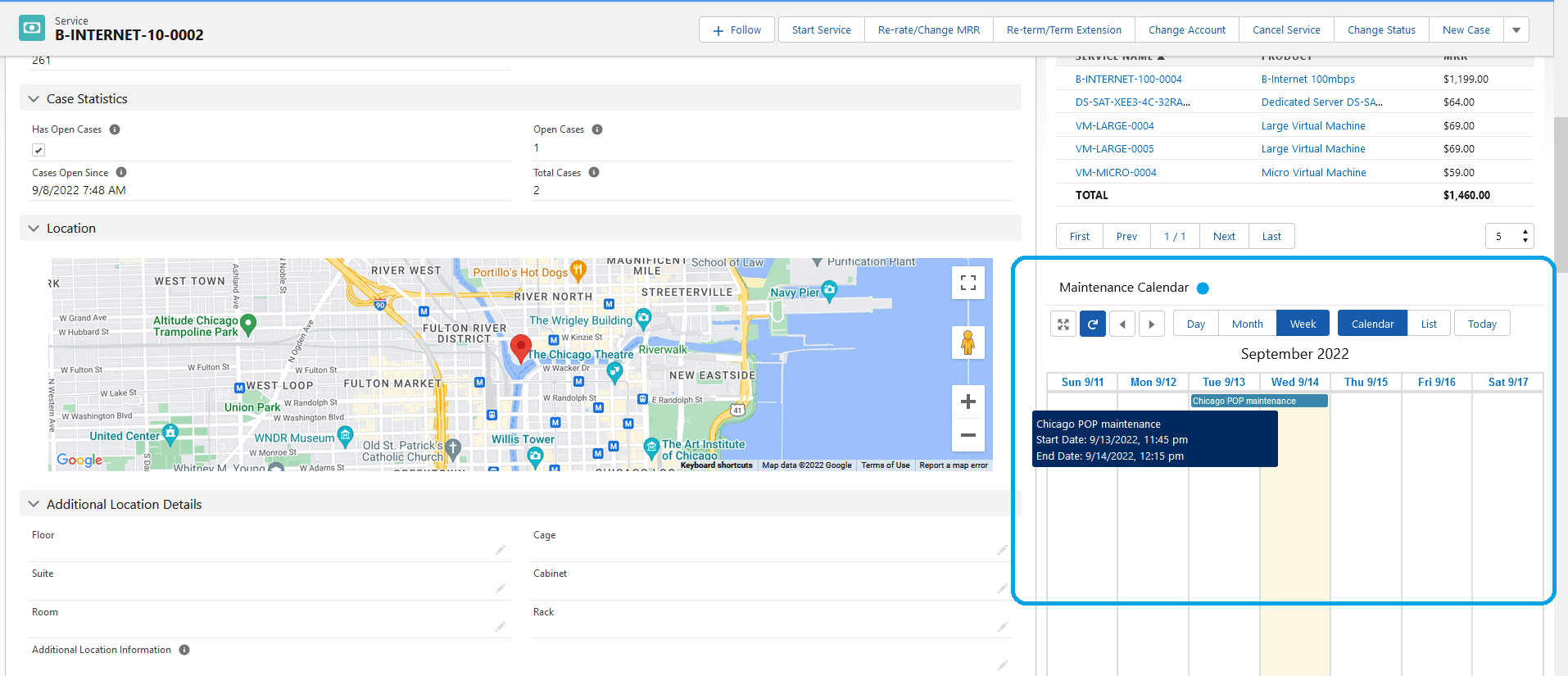
Task: Go to Last page of services list
Action: 1271,236
